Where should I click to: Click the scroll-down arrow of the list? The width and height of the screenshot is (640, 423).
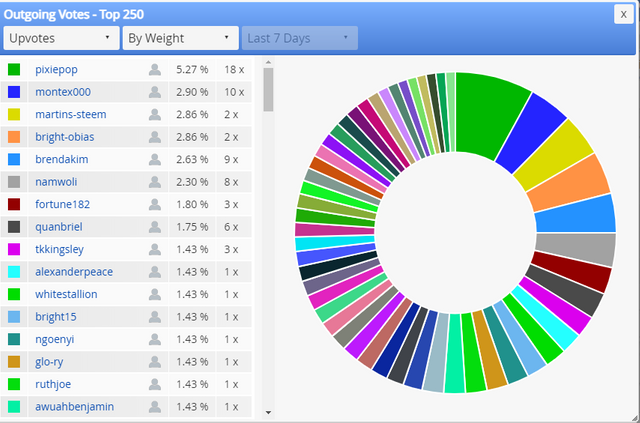tap(268, 412)
